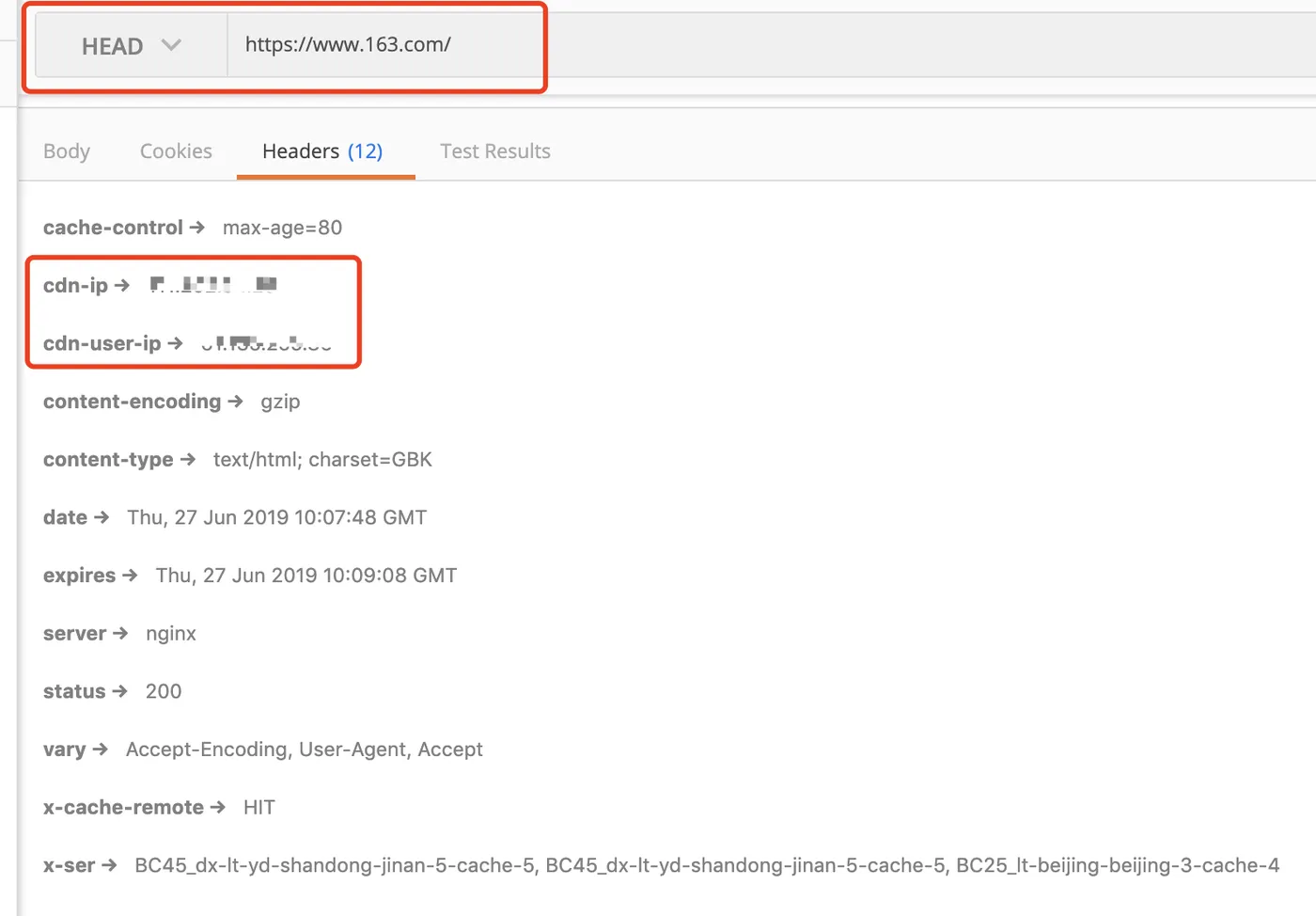Click the vary header name
Screen dimensions: 1316x916
tap(64, 750)
